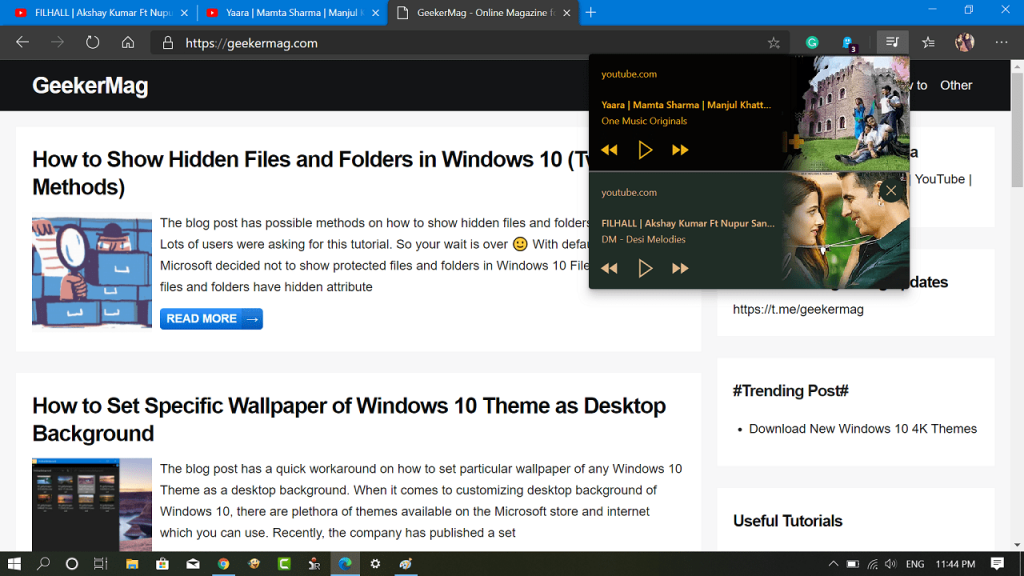Open the blue extension with badge 3
Image resolution: width=1024 pixels, height=576 pixels.
click(849, 43)
